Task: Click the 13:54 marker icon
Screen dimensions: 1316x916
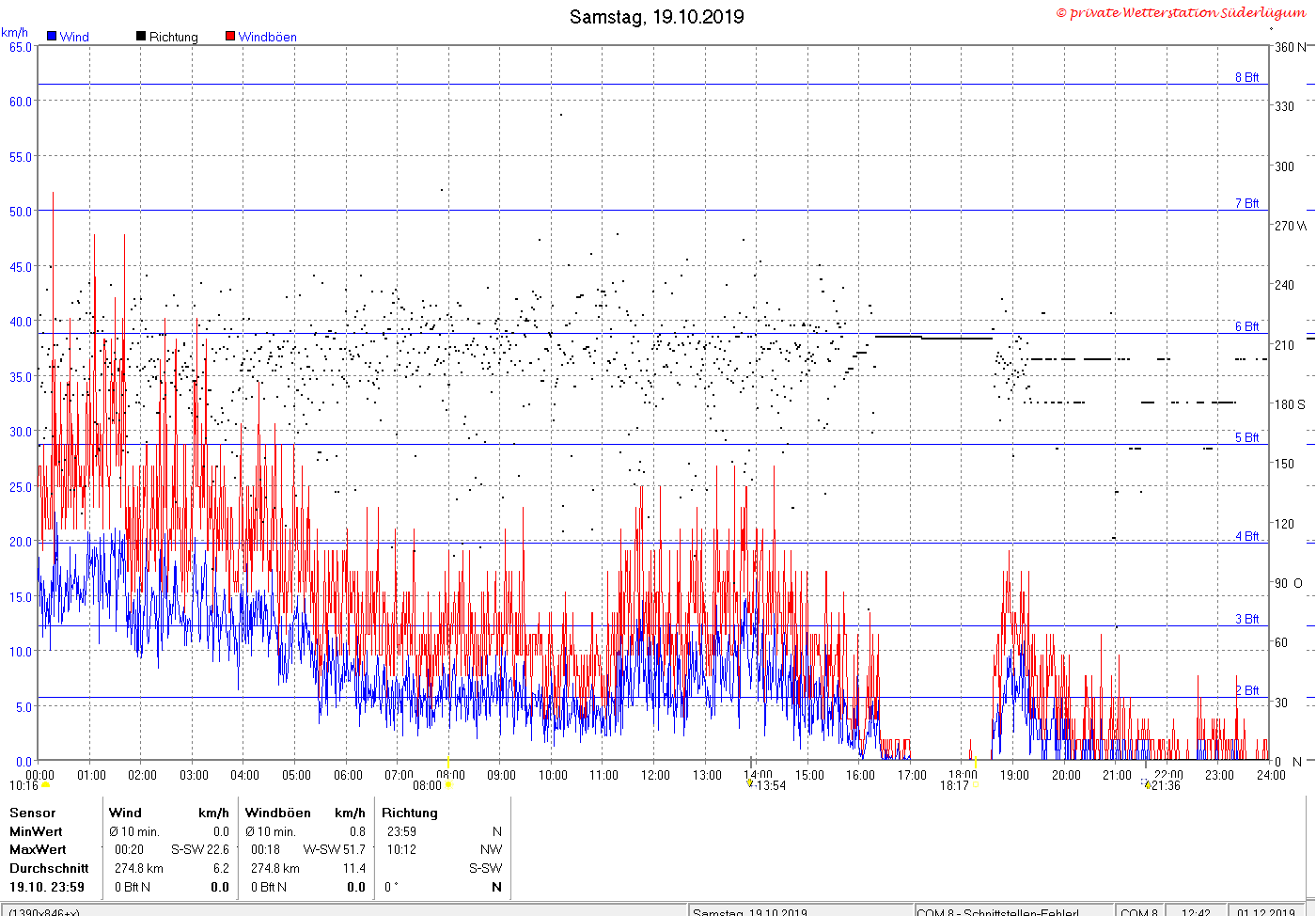Action: [x=750, y=782]
